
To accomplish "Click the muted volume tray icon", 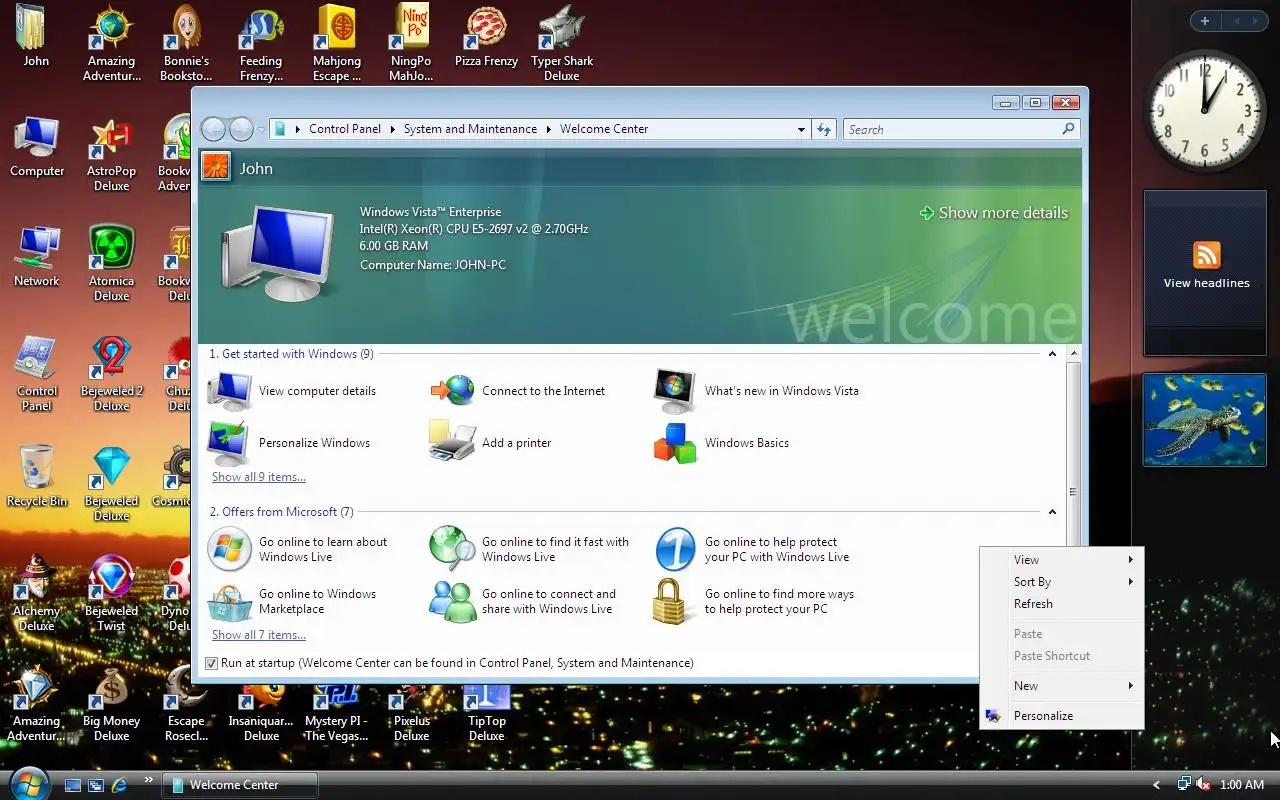I will (x=1204, y=785).
